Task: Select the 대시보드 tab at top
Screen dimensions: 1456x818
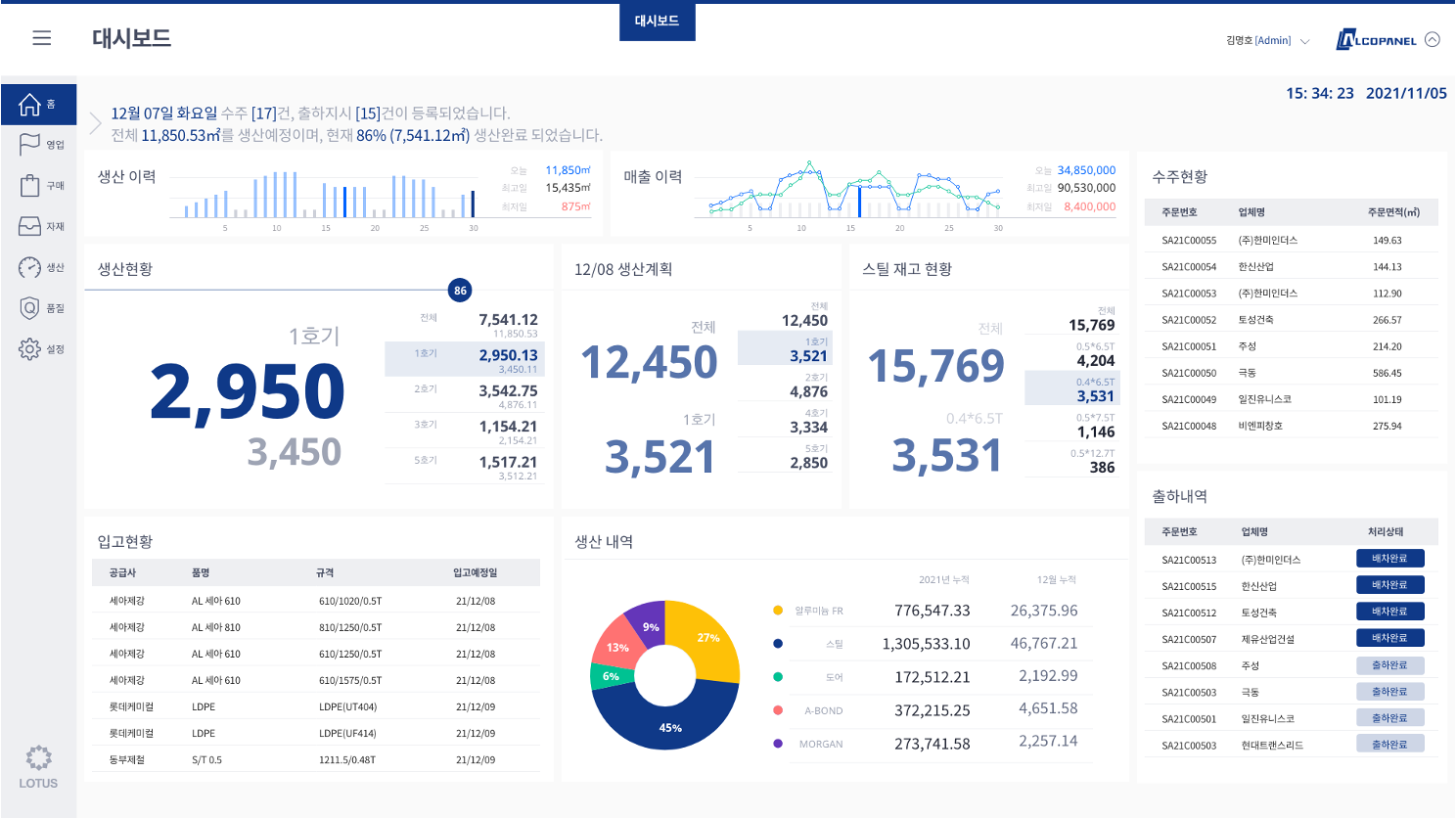Action: point(657,21)
